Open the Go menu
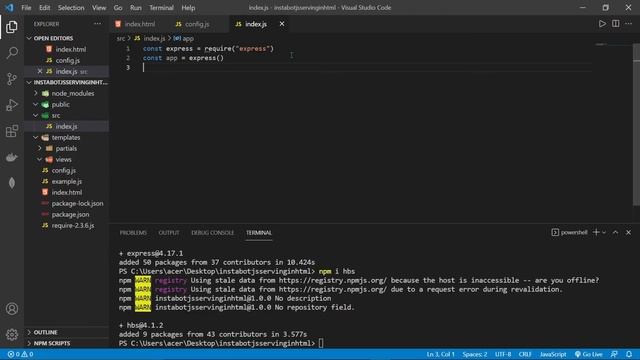This screenshot has height=360, width=640. click(x=118, y=8)
